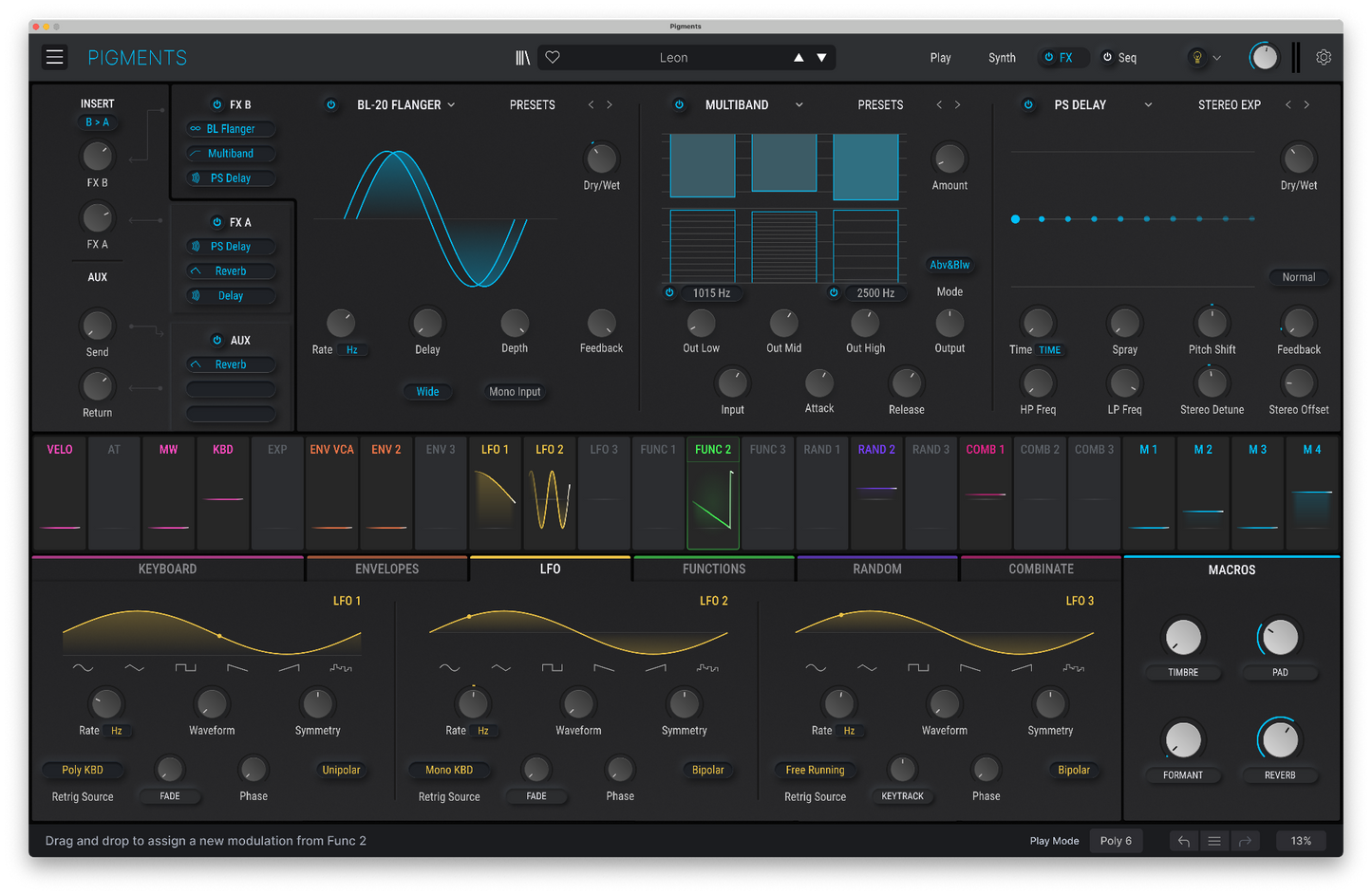Switch to the Synth view

[1002, 58]
